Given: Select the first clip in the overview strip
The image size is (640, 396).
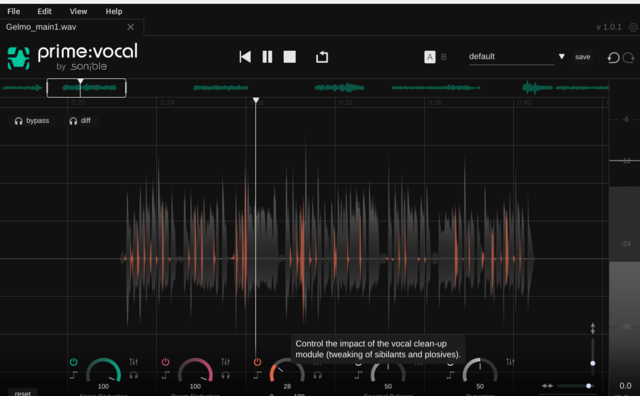Looking at the screenshot, I should click(22, 87).
